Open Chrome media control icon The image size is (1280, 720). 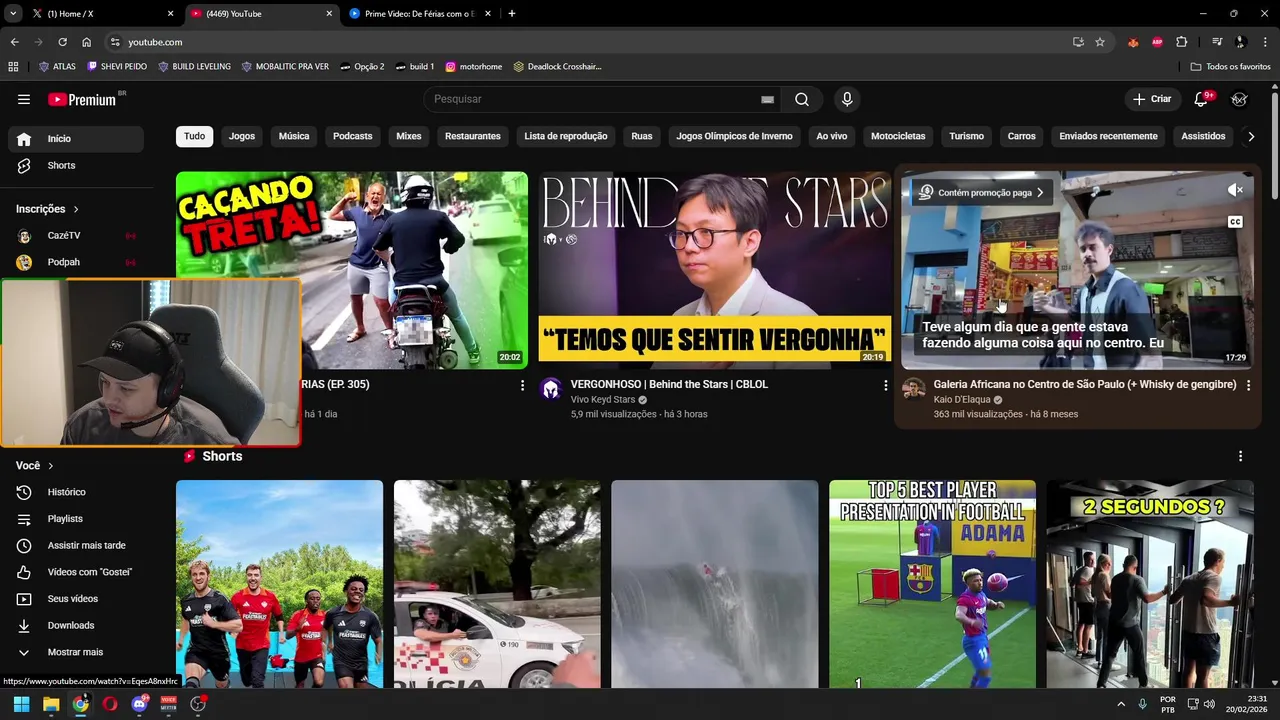click(1217, 42)
